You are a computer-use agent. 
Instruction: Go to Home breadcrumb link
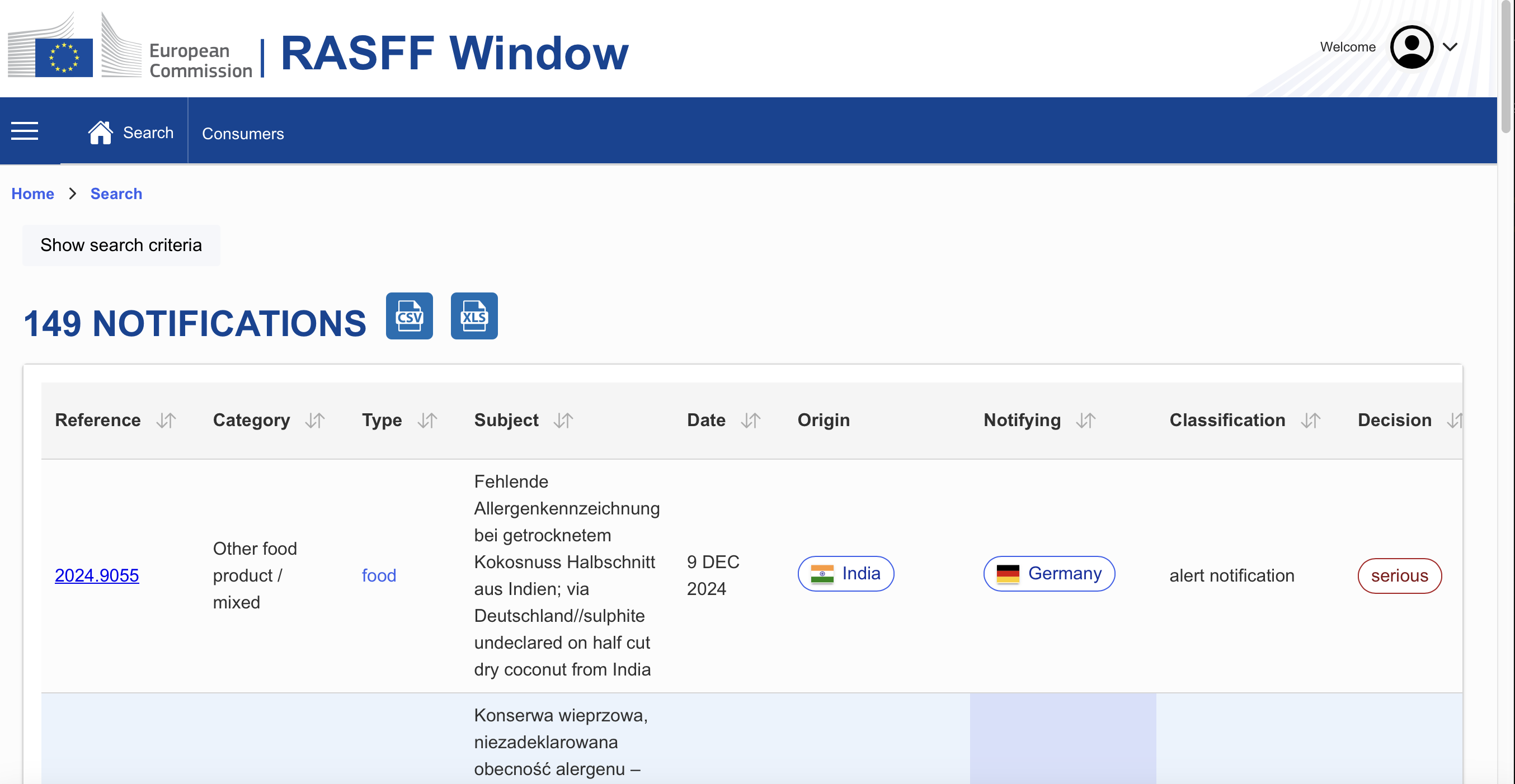33,193
